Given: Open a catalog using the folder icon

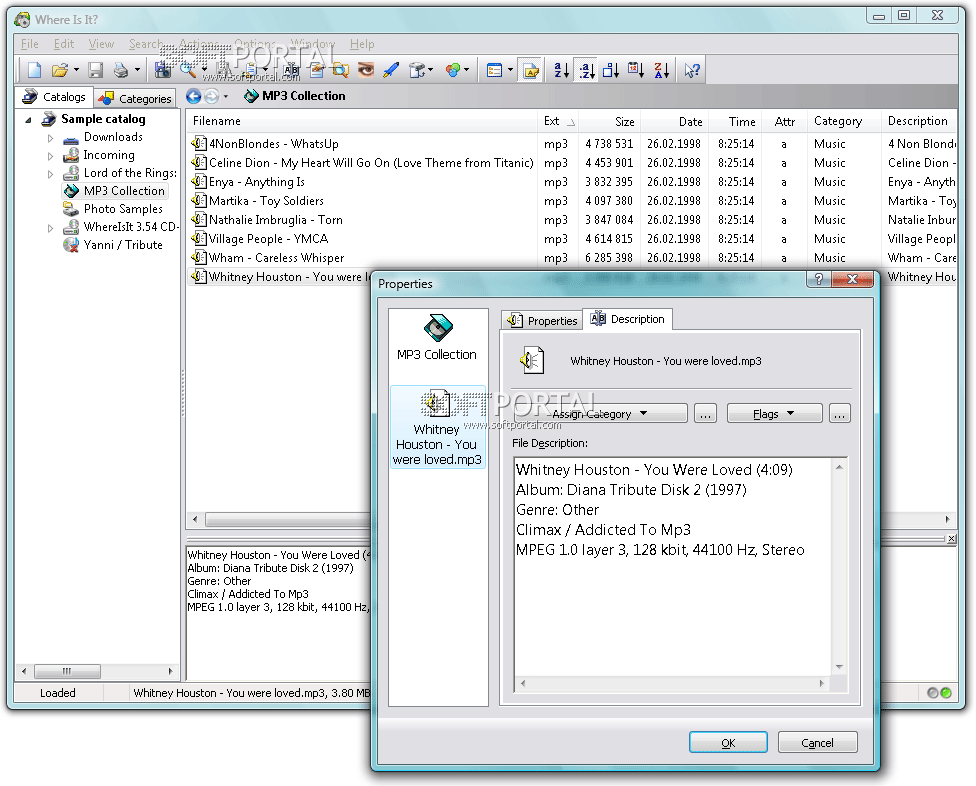Looking at the screenshot, I should pos(60,70).
